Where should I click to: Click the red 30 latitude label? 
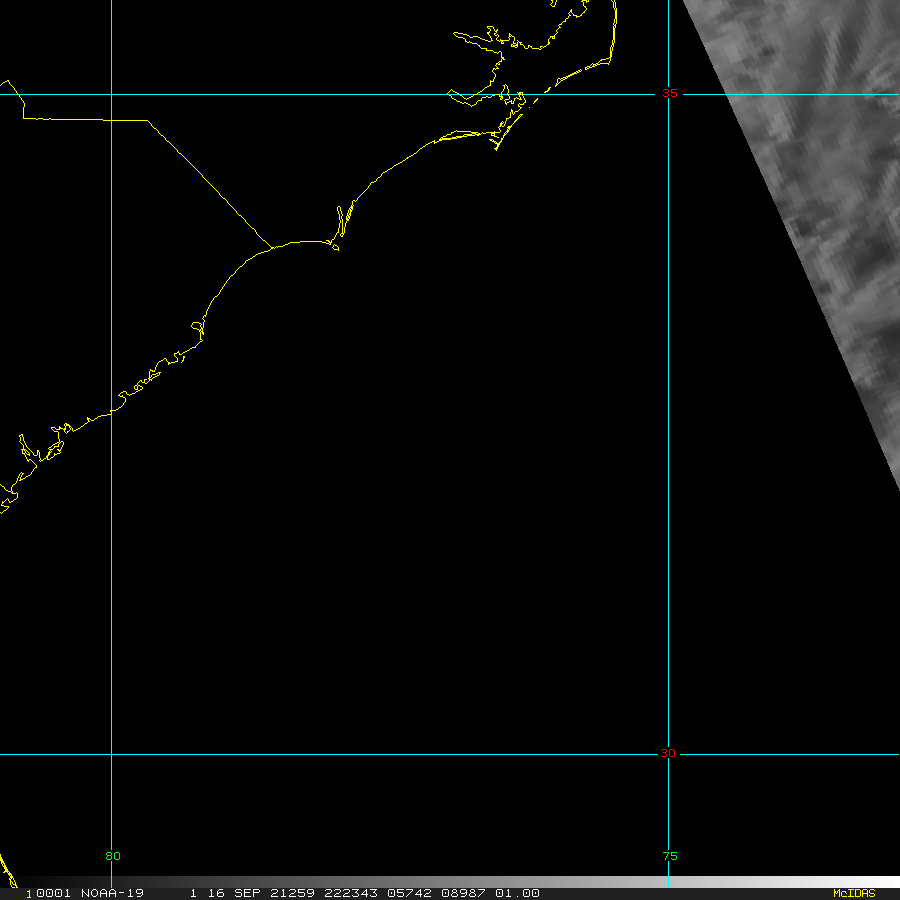pyautogui.click(x=667, y=754)
